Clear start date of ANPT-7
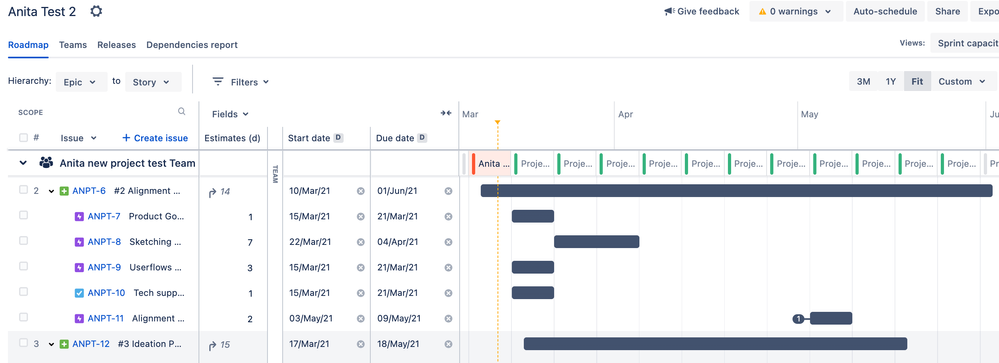 (x=361, y=217)
